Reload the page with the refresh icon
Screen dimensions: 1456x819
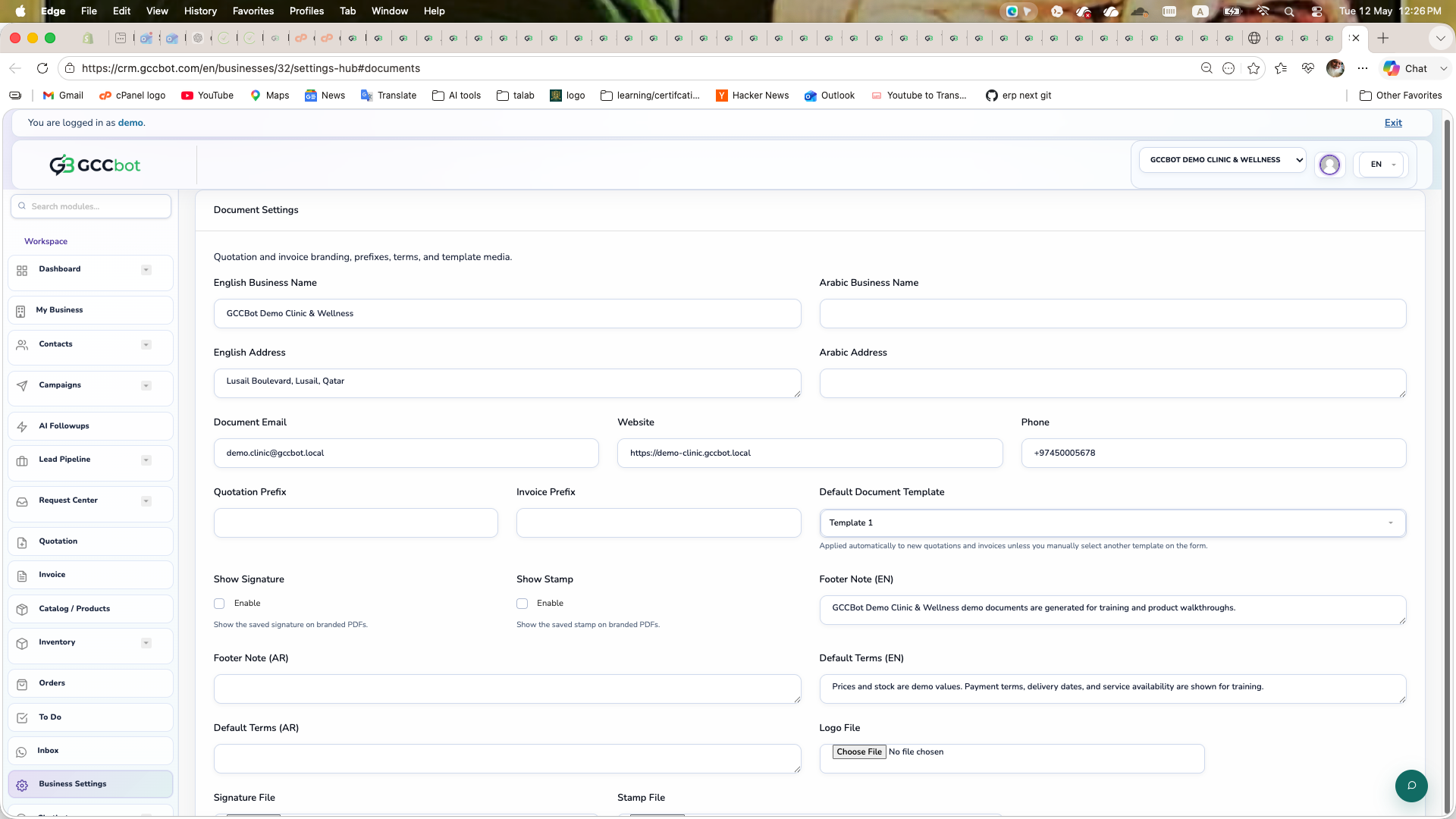tap(42, 68)
